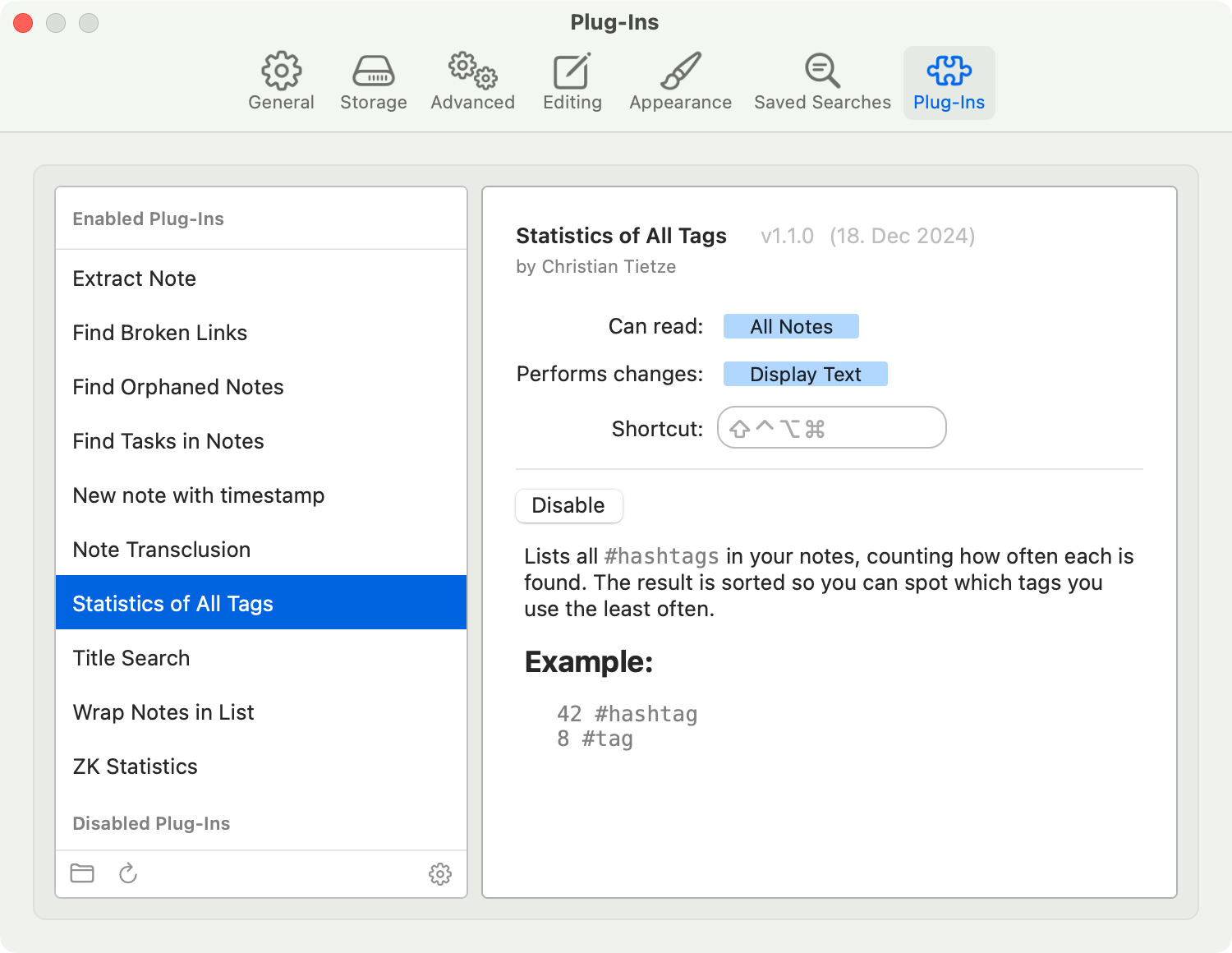
Task: Open the plug-in list gear menu
Action: tap(440, 874)
